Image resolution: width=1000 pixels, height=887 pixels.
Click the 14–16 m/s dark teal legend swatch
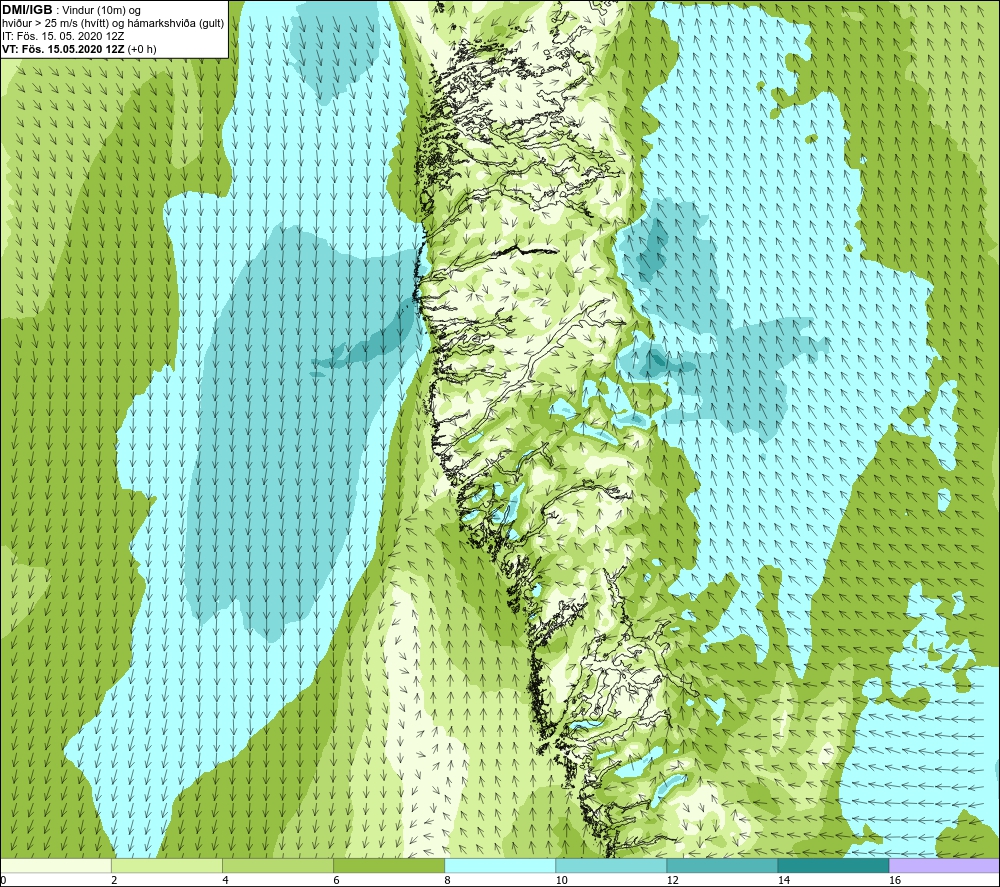833,866
